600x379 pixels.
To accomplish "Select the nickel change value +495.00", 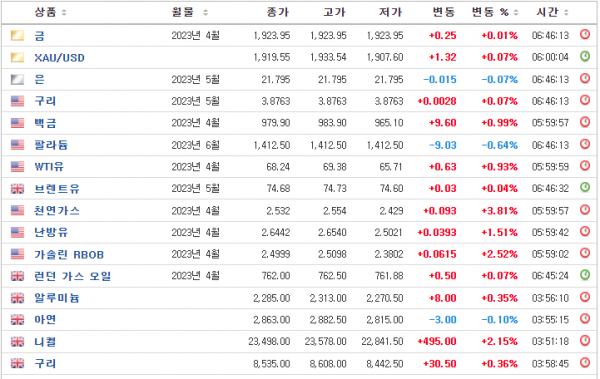I will click(x=437, y=341).
